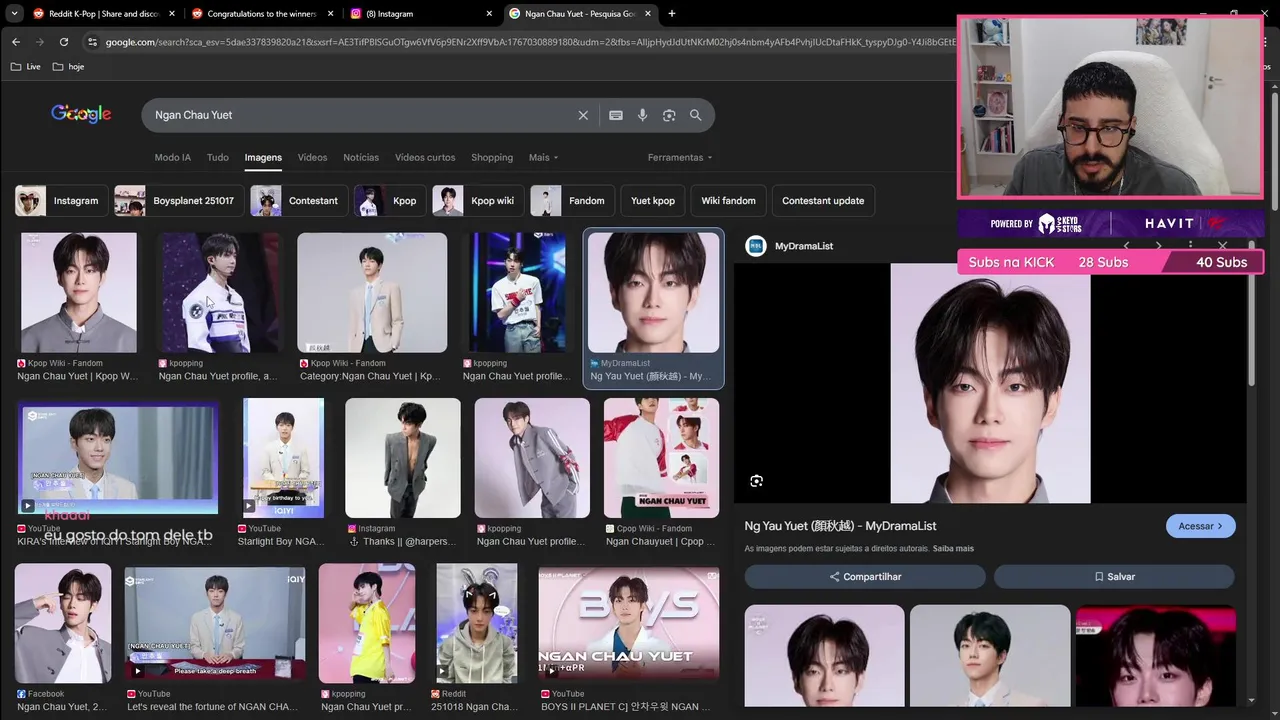
Task: Click the Compartilhar share button
Action: click(x=865, y=577)
